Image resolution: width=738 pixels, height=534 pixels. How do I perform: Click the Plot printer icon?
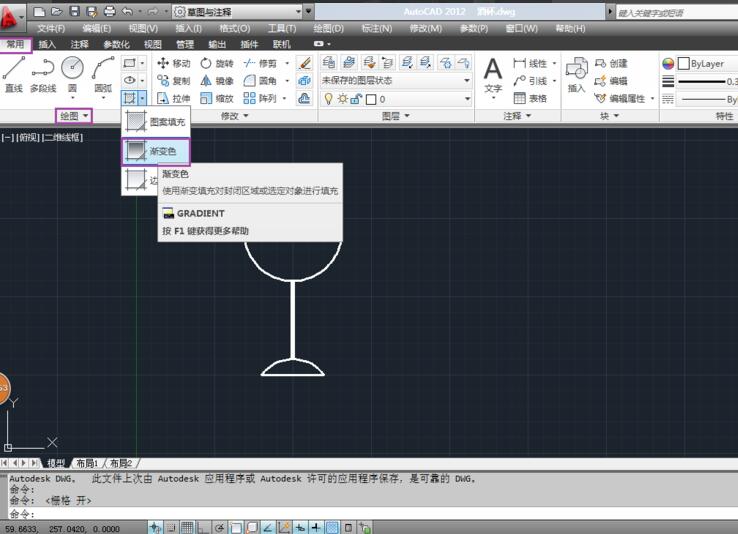pyautogui.click(x=109, y=11)
